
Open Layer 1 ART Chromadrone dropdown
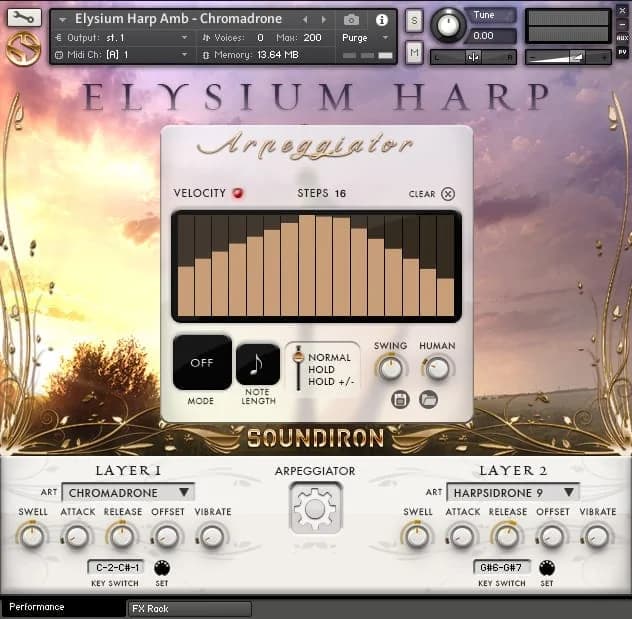(x=128, y=492)
